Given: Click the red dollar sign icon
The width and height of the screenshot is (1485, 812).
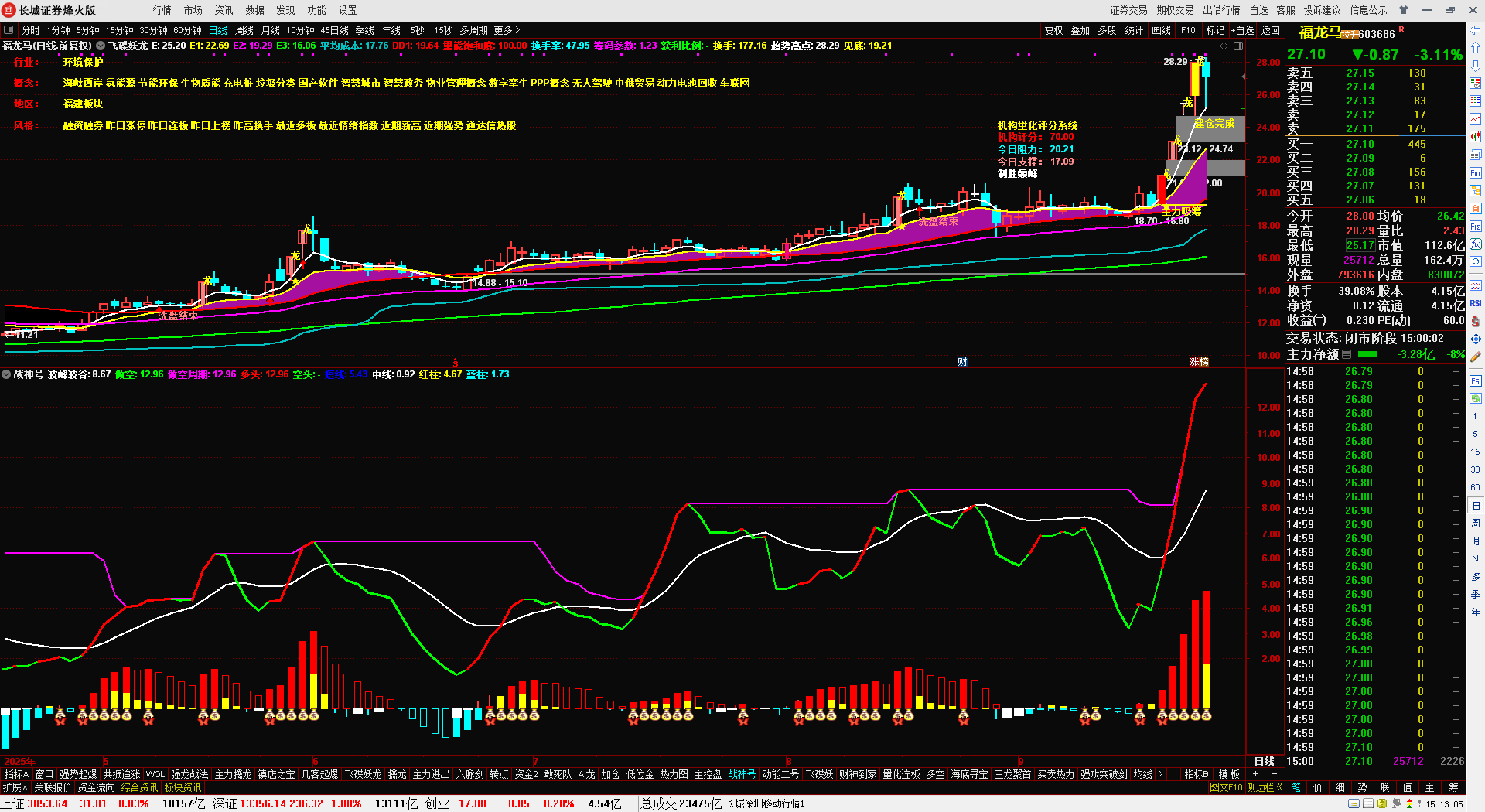Looking at the screenshot, I should click(x=1476, y=321).
